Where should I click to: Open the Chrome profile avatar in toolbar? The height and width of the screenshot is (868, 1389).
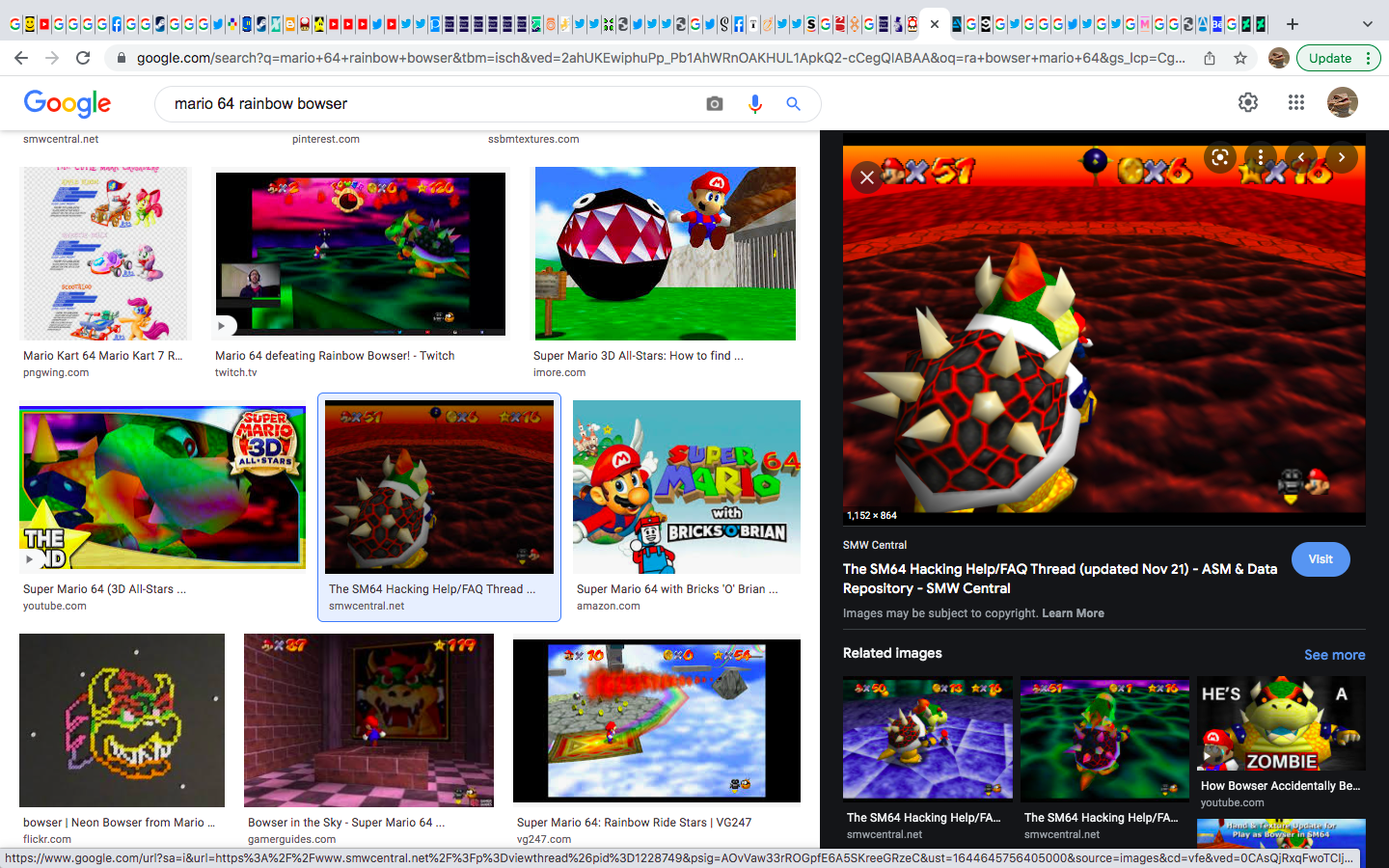pos(1279,58)
